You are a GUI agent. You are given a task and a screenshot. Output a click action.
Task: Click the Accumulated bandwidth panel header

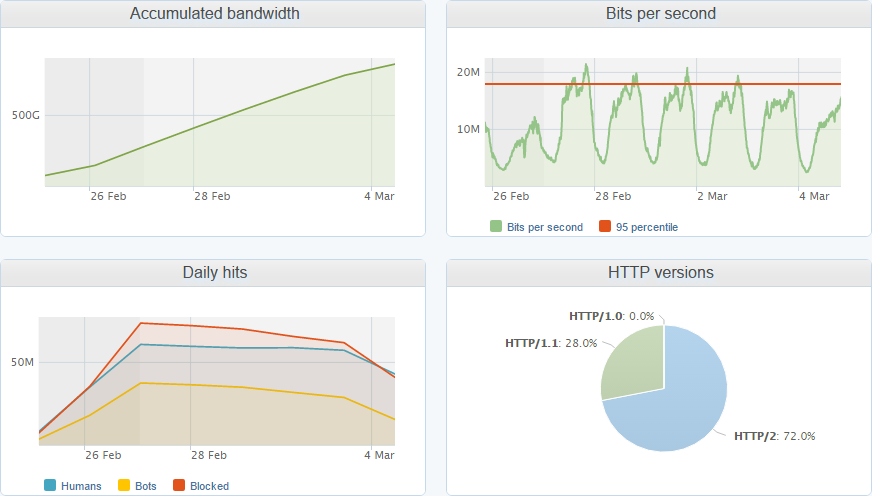[214, 14]
